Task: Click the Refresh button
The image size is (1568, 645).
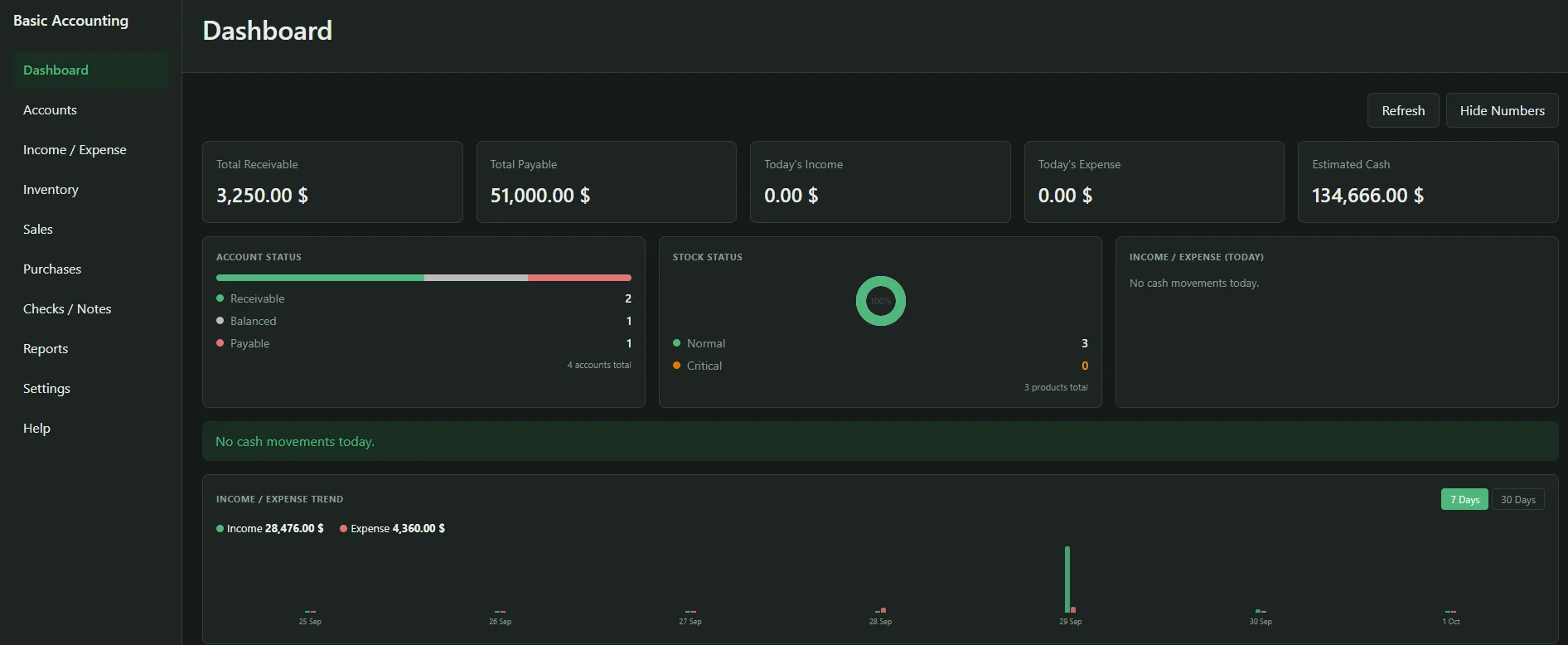Action: 1403,110
